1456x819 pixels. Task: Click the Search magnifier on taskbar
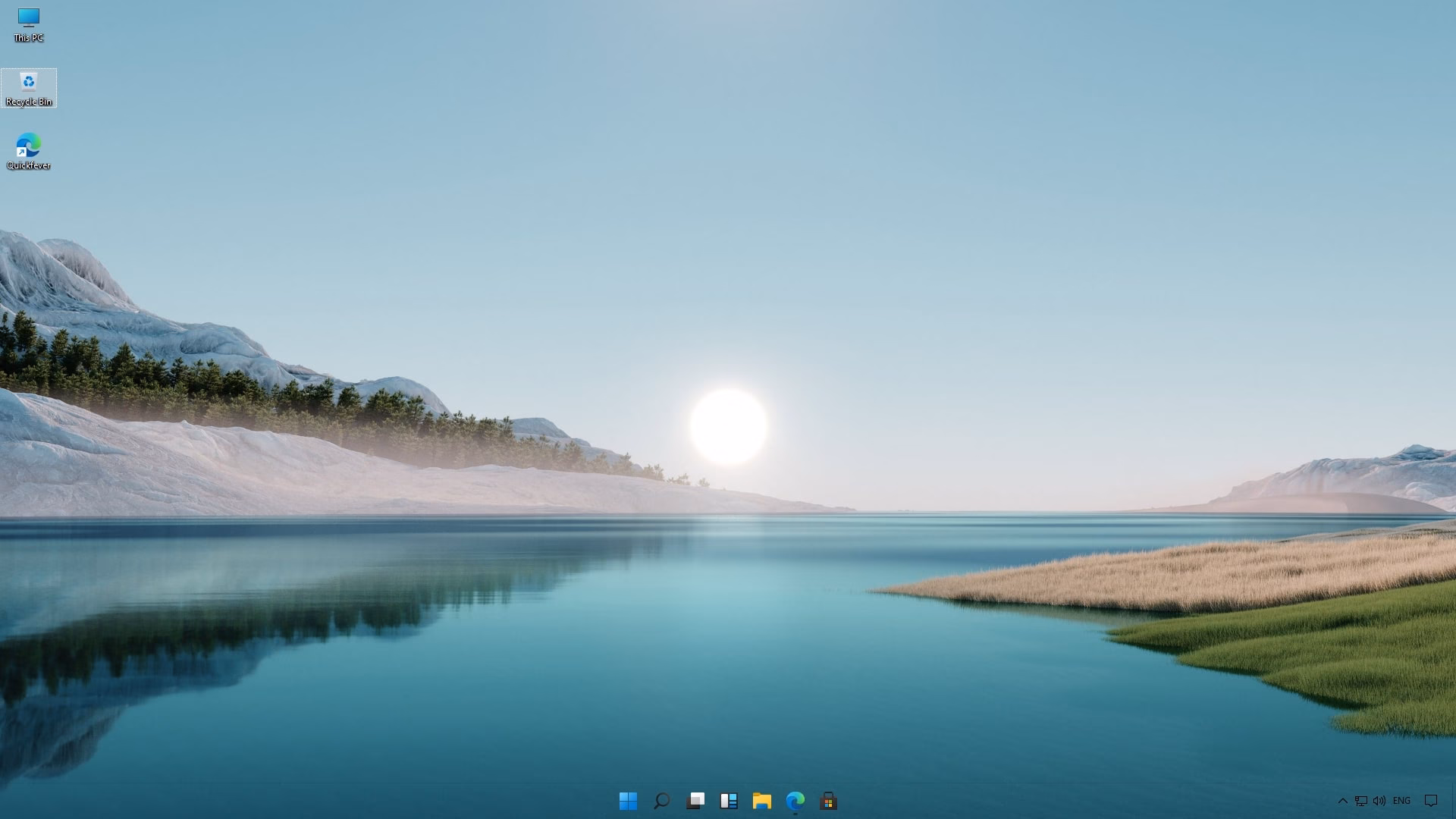(x=661, y=801)
